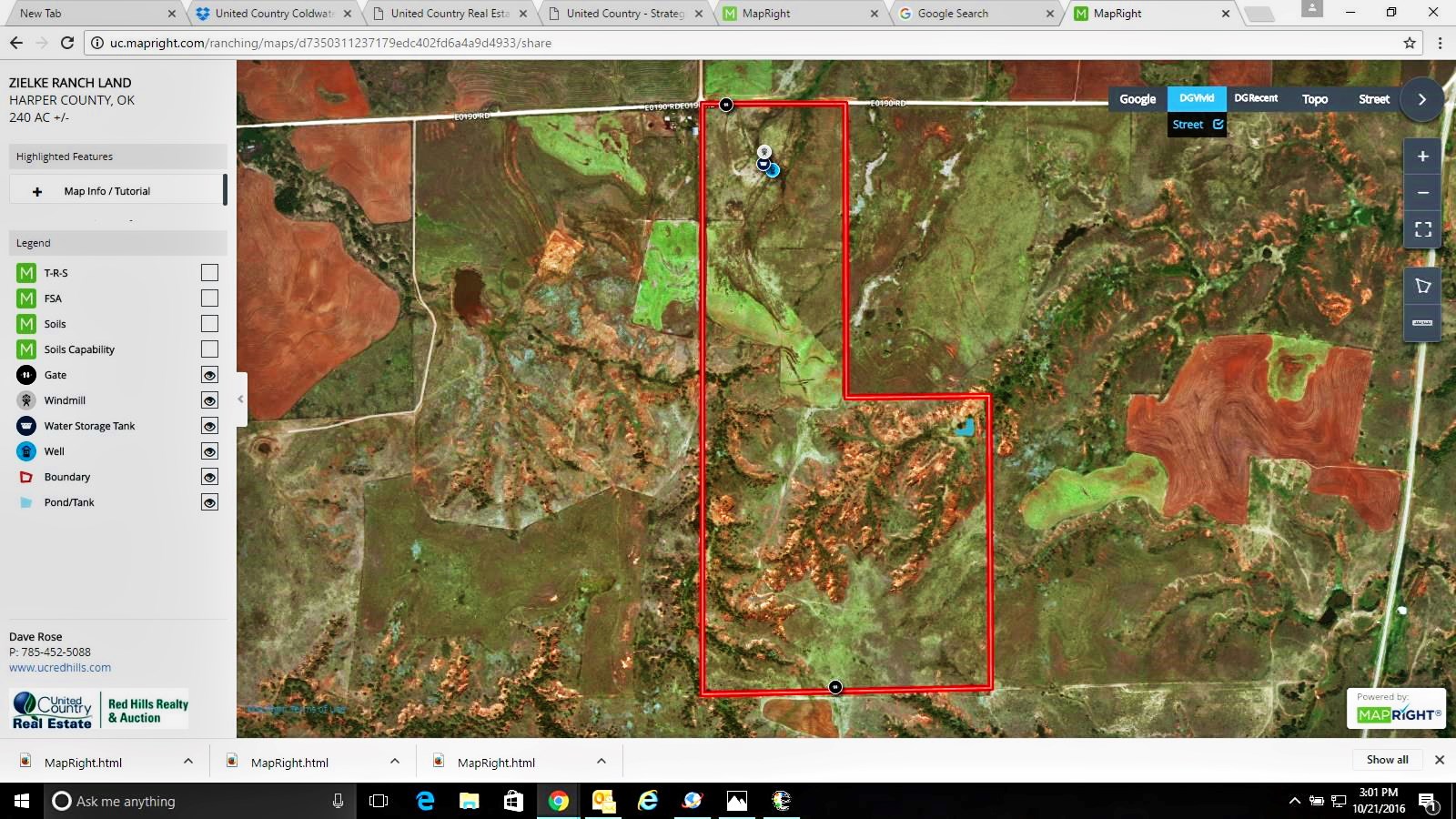Viewport: 1456px width, 819px height.
Task: Switch to Google basemap
Action: (1137, 99)
